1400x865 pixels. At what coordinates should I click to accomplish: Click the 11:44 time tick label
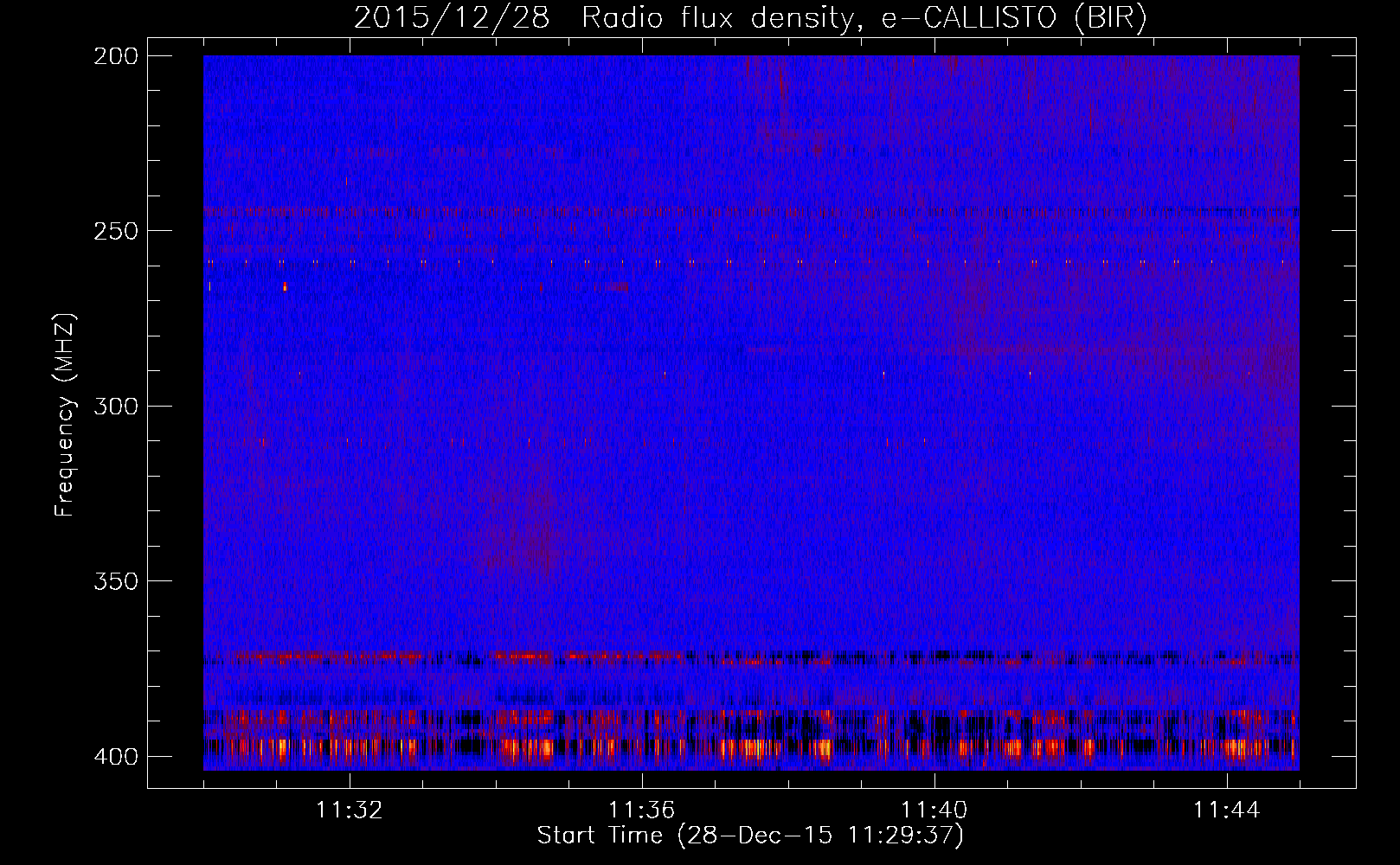coord(1227,811)
